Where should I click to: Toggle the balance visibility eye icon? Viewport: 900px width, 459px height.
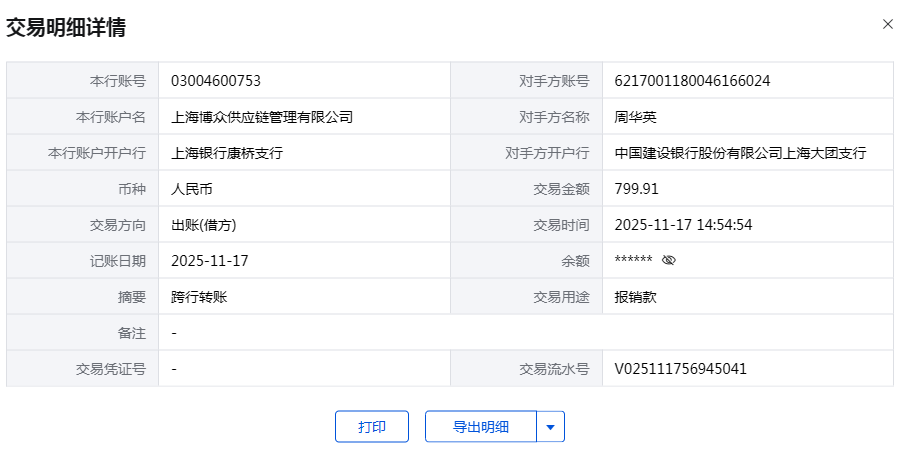click(x=669, y=261)
